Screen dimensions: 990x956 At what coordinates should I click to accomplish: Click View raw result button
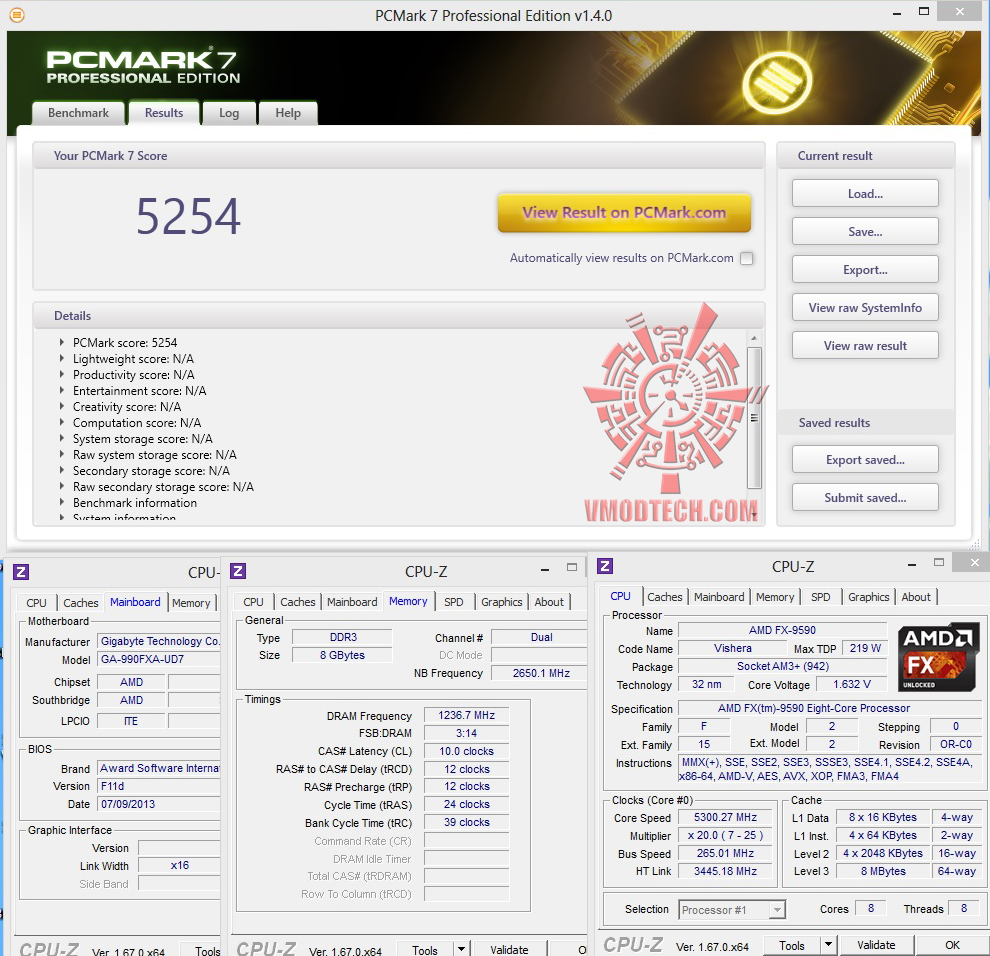[x=865, y=345]
